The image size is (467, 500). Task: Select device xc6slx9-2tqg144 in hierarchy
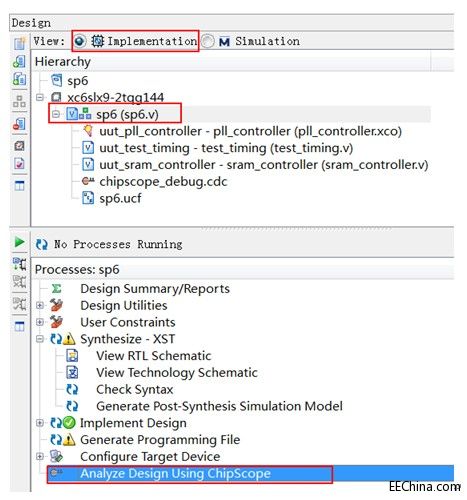click(115, 97)
